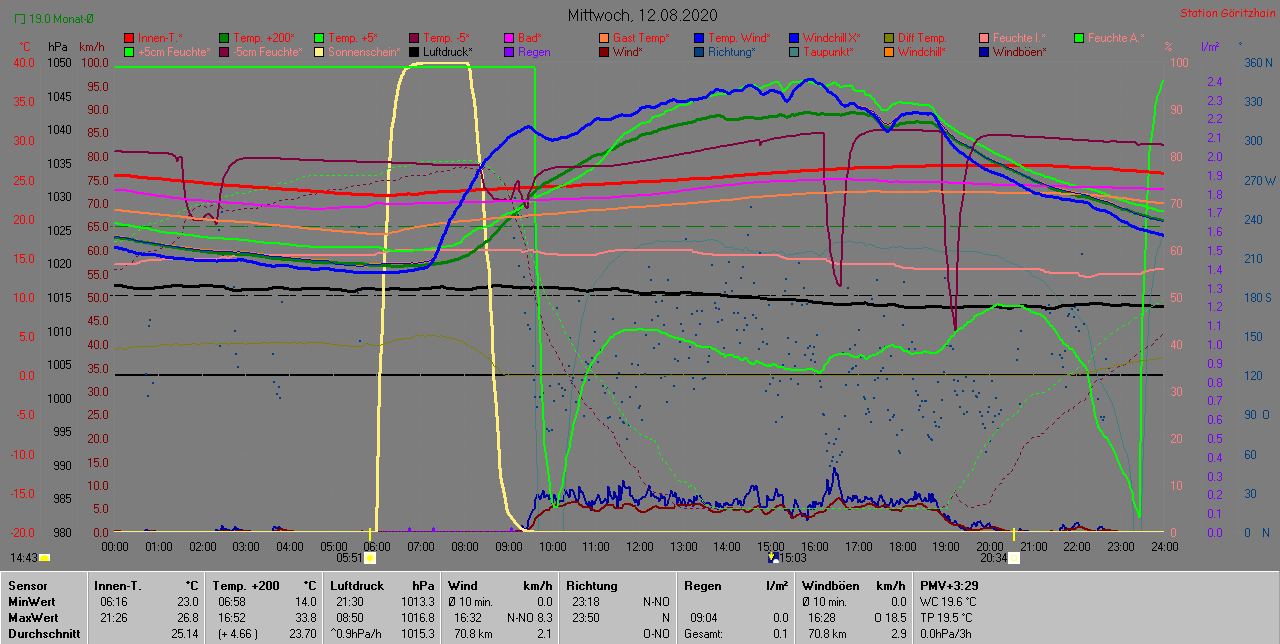The width and height of the screenshot is (1280, 644).
Task: Click the moon marker at 15:03
Action: [x=772, y=558]
